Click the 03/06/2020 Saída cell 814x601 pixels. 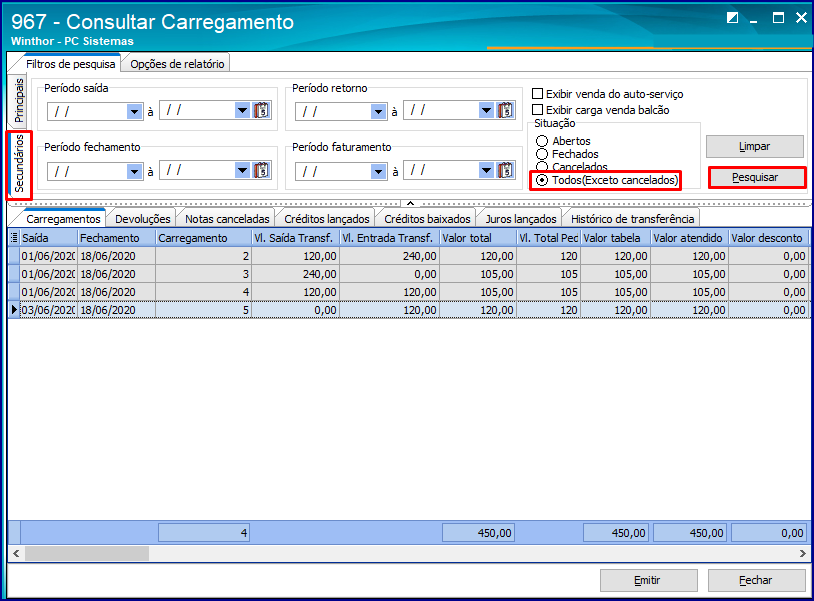(49, 310)
